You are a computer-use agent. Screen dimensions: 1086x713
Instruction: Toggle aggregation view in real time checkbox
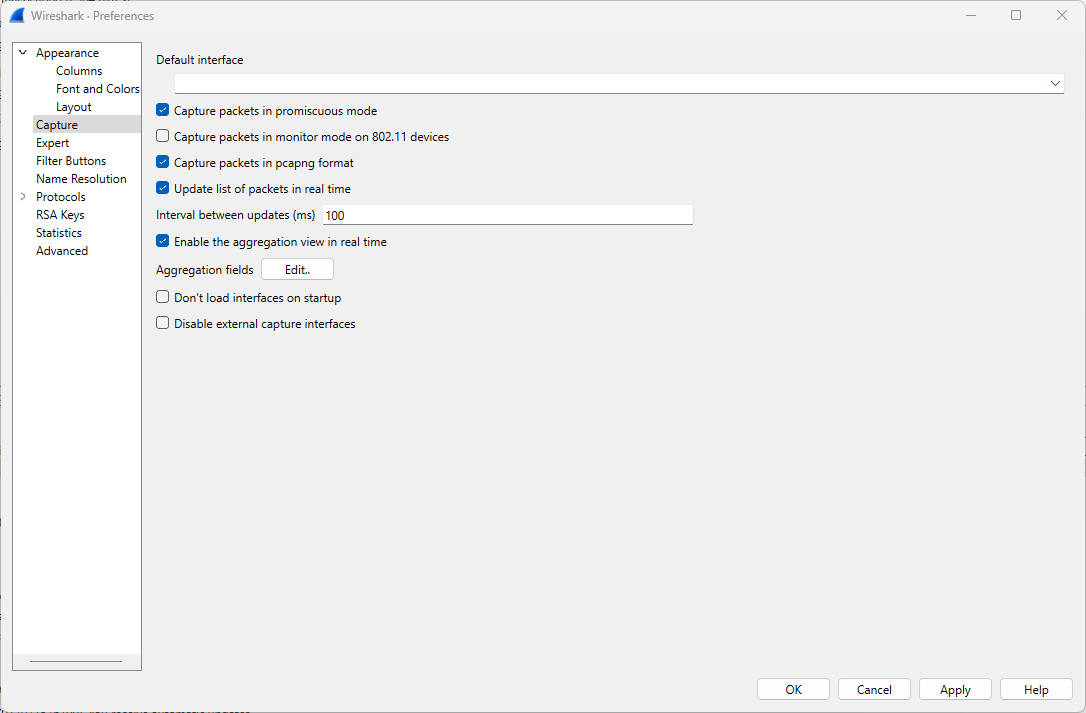click(163, 241)
